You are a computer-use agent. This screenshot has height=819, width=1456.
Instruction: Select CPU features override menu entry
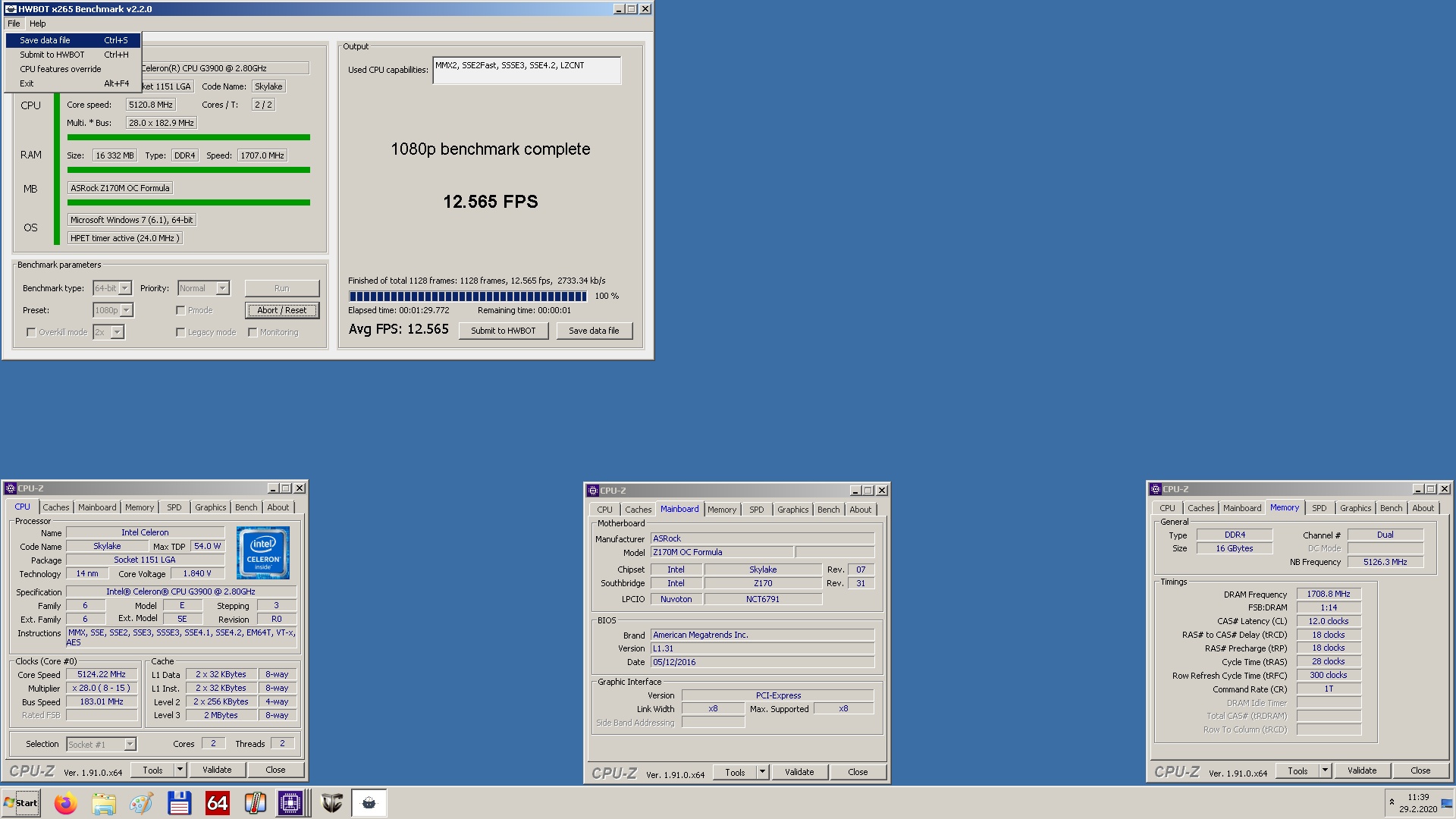74,69
